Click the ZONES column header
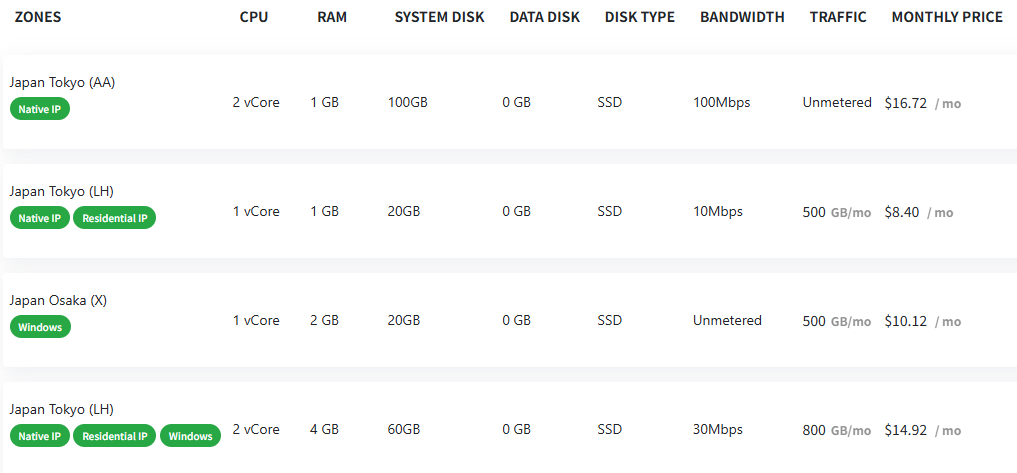The width and height of the screenshot is (1017, 473). click(x=38, y=18)
